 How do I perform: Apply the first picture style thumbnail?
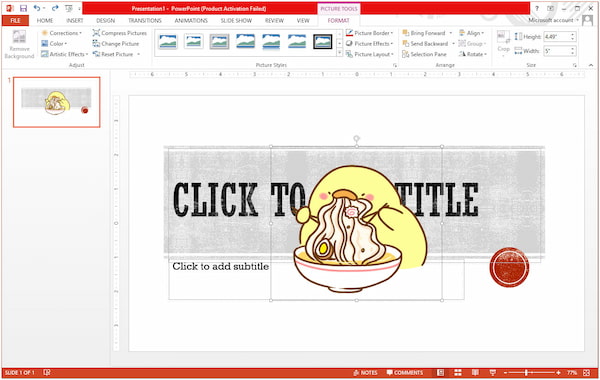[x=168, y=41]
